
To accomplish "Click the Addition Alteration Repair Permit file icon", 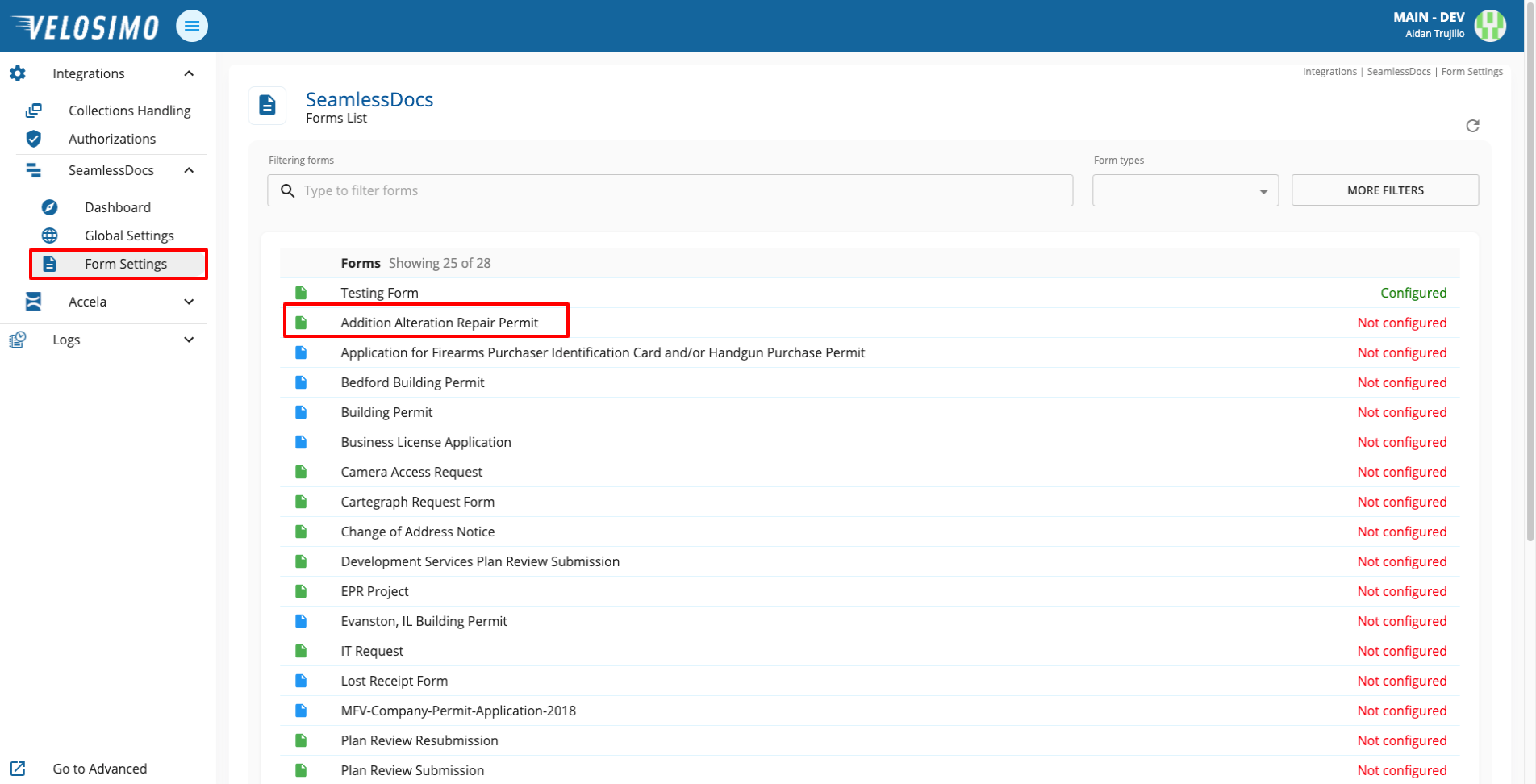I will (301, 323).
